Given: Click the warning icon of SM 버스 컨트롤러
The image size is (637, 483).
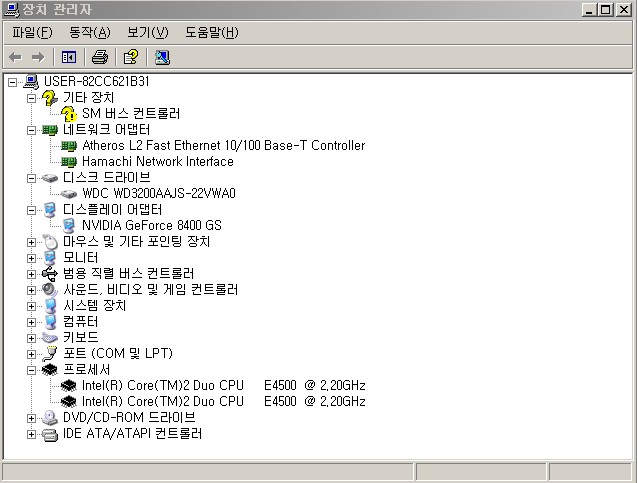Looking at the screenshot, I should pos(69,114).
